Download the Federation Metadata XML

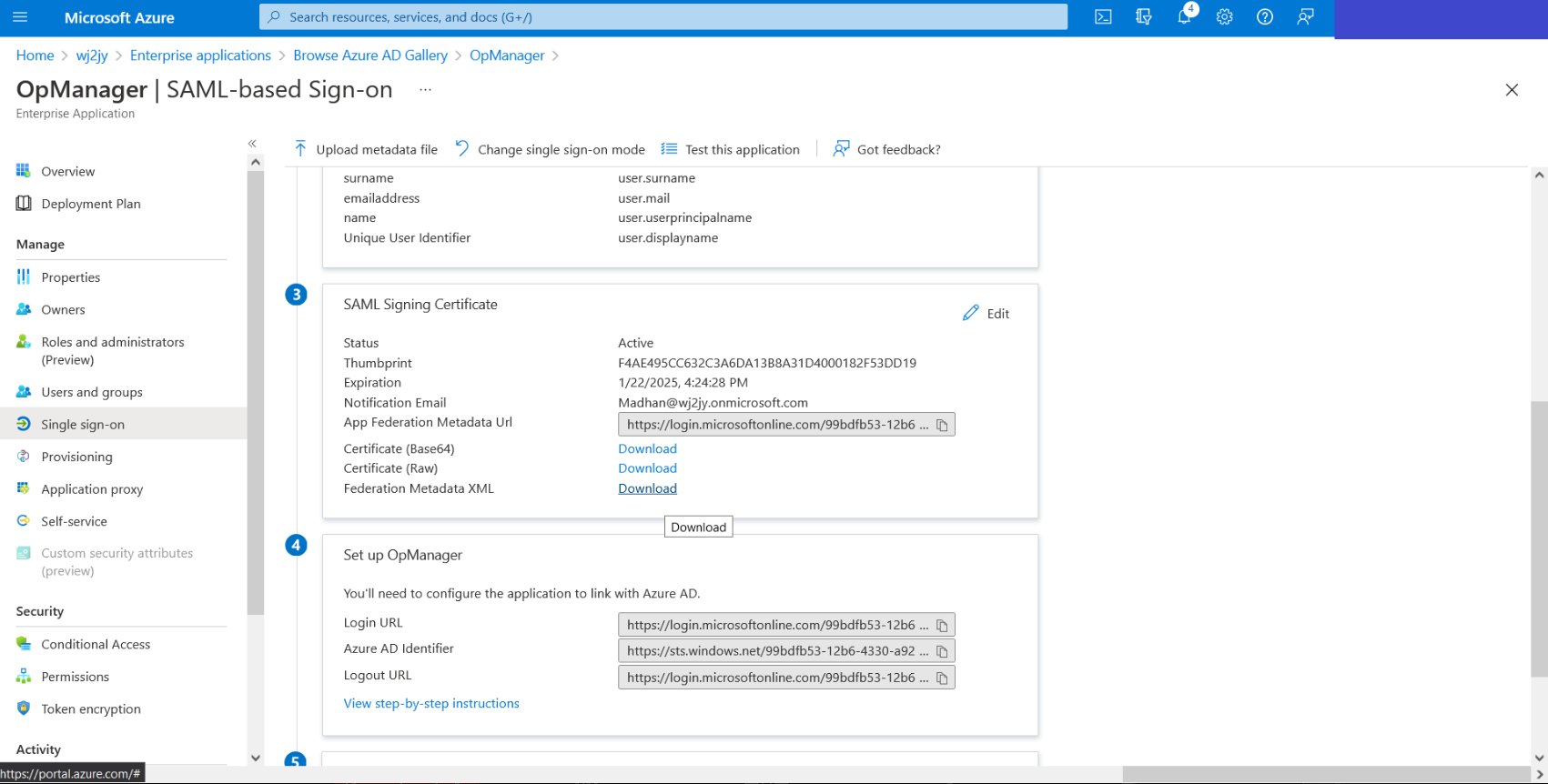(x=647, y=488)
